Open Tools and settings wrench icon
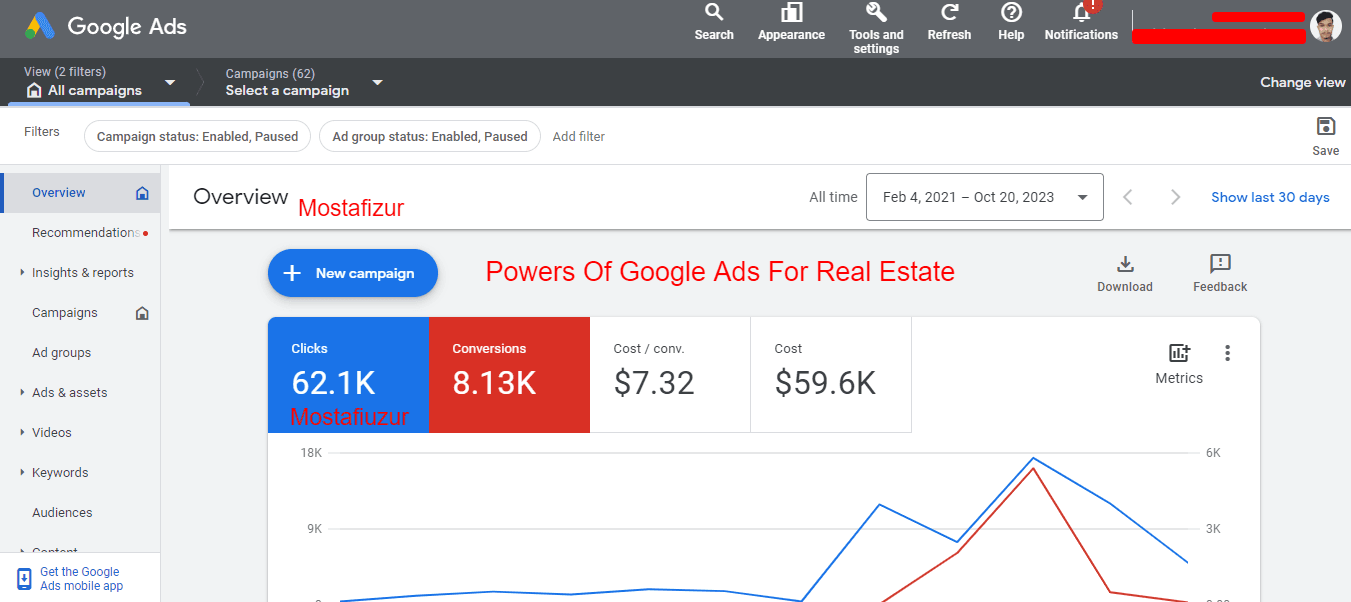This screenshot has width=1351, height=602. pyautogui.click(x=876, y=13)
